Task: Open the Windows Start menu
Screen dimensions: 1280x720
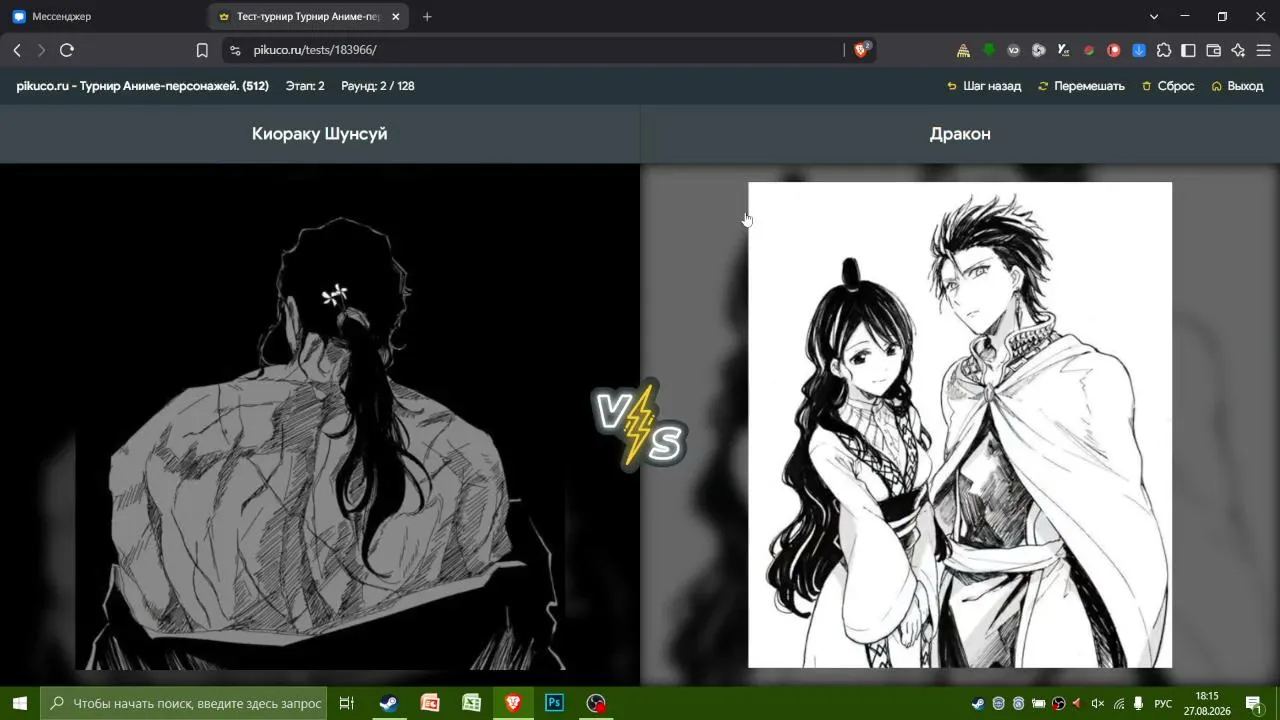Action: 20,703
